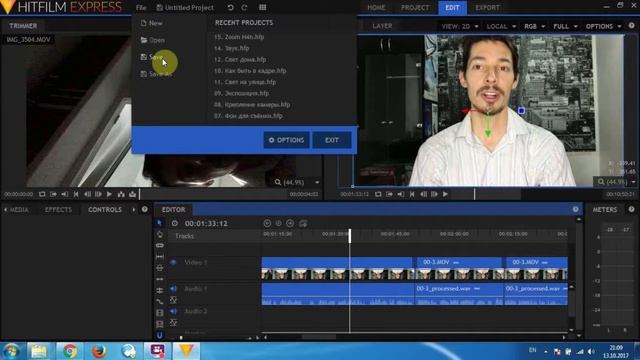Screen dimensions: 640x360
Task: Mute the Audio 2 track
Action: point(173,311)
